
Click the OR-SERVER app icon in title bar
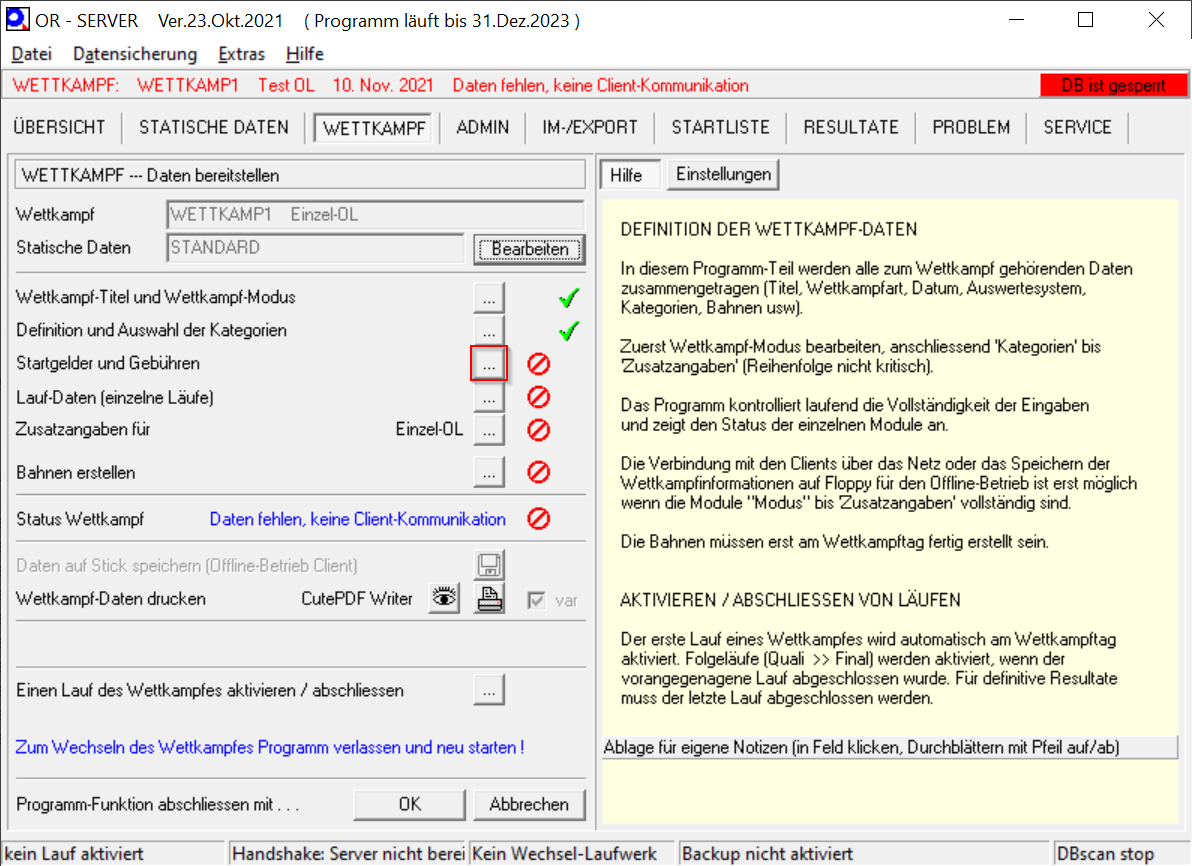tap(15, 20)
